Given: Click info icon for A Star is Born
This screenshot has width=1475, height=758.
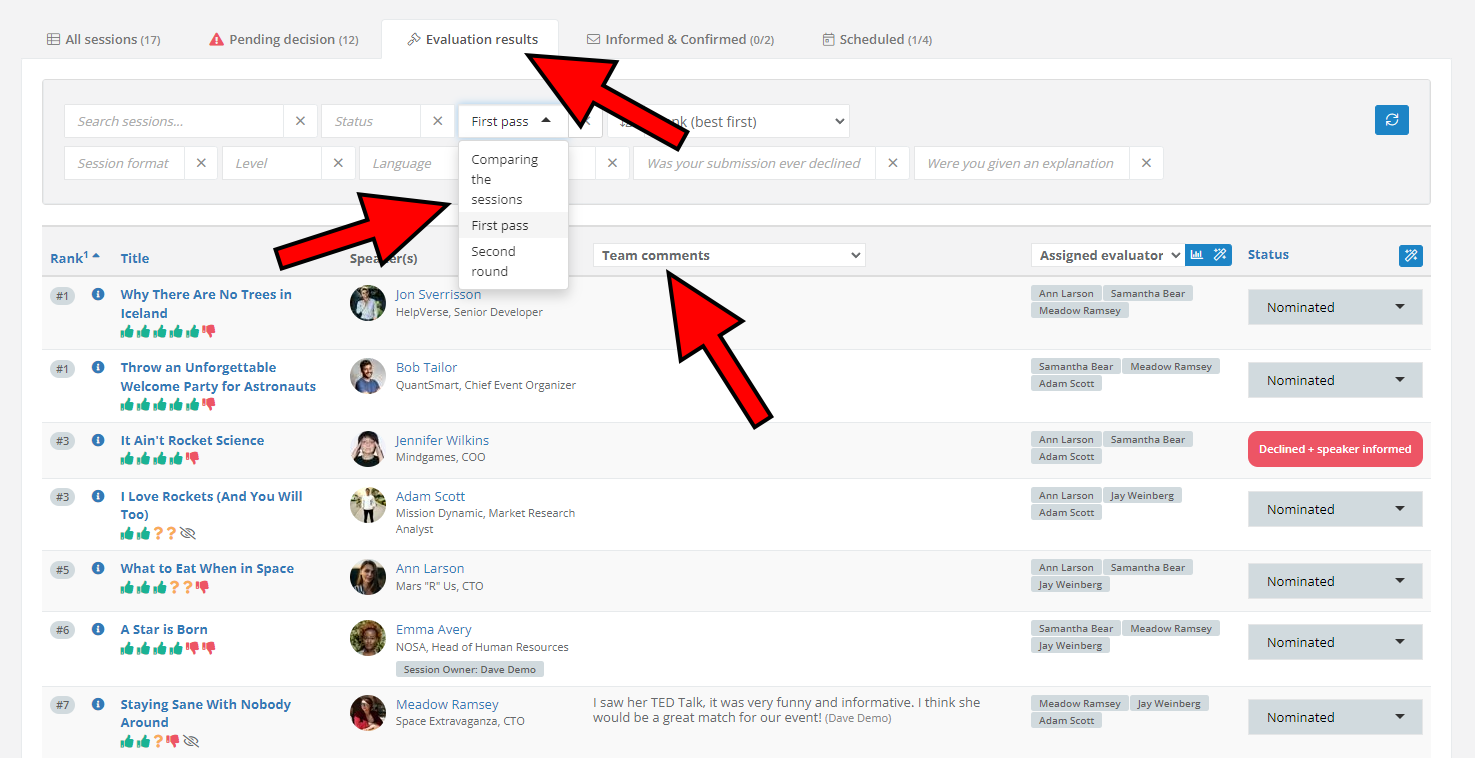Looking at the screenshot, I should point(98,629).
